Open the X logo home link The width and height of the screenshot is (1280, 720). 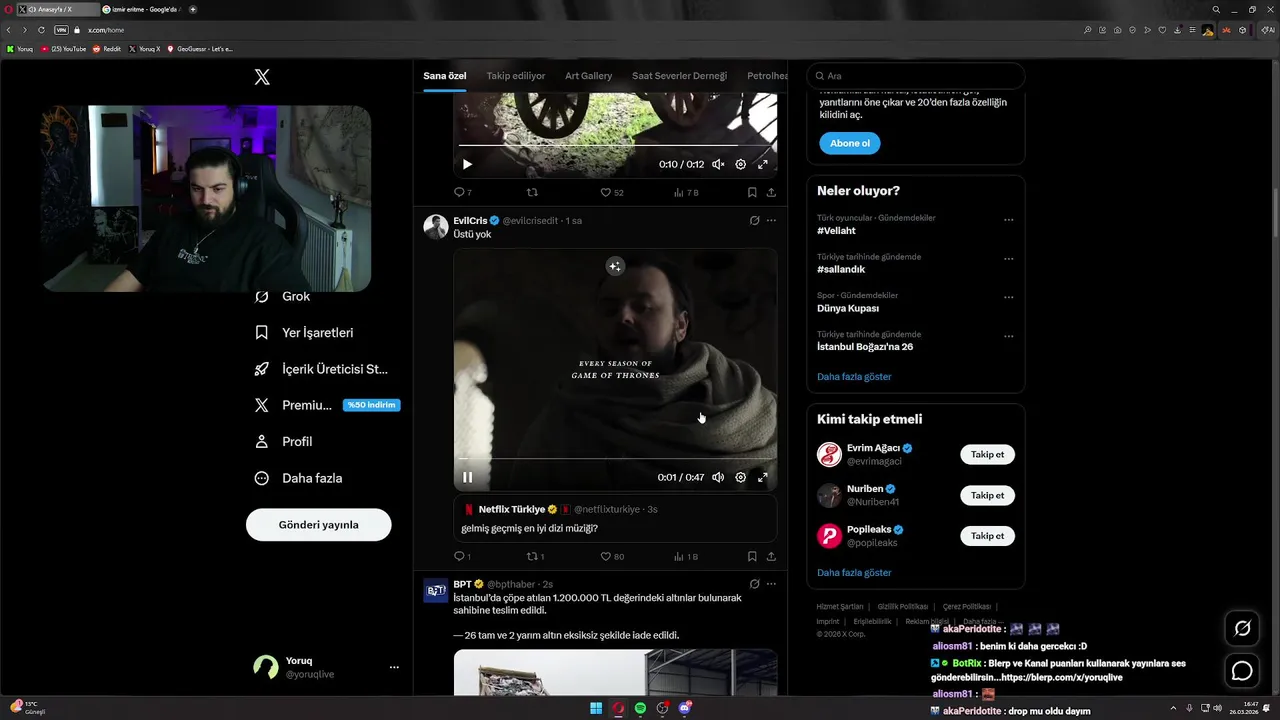pos(262,77)
